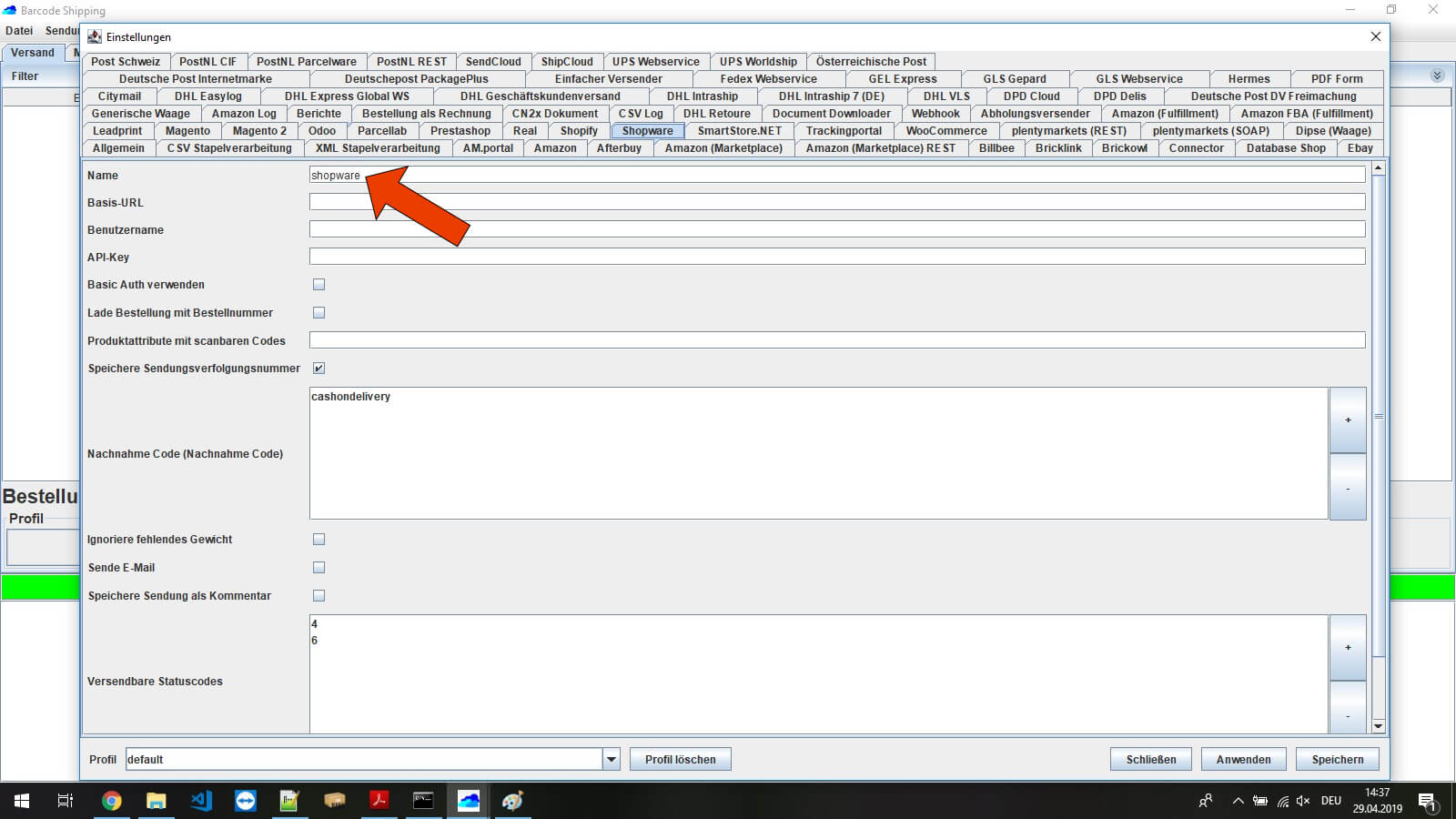
Task: Open the command prompt from the taskbar
Action: click(x=423, y=801)
